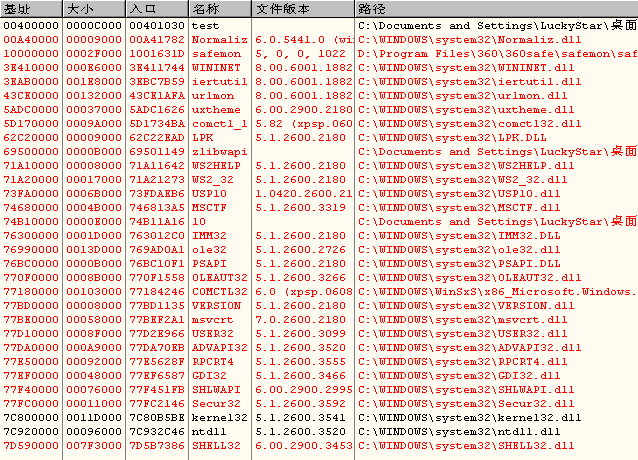Click path C:\WINDOWS\system32\USP10.dll
The height and width of the screenshot is (460, 638).
pyautogui.click(x=459, y=194)
